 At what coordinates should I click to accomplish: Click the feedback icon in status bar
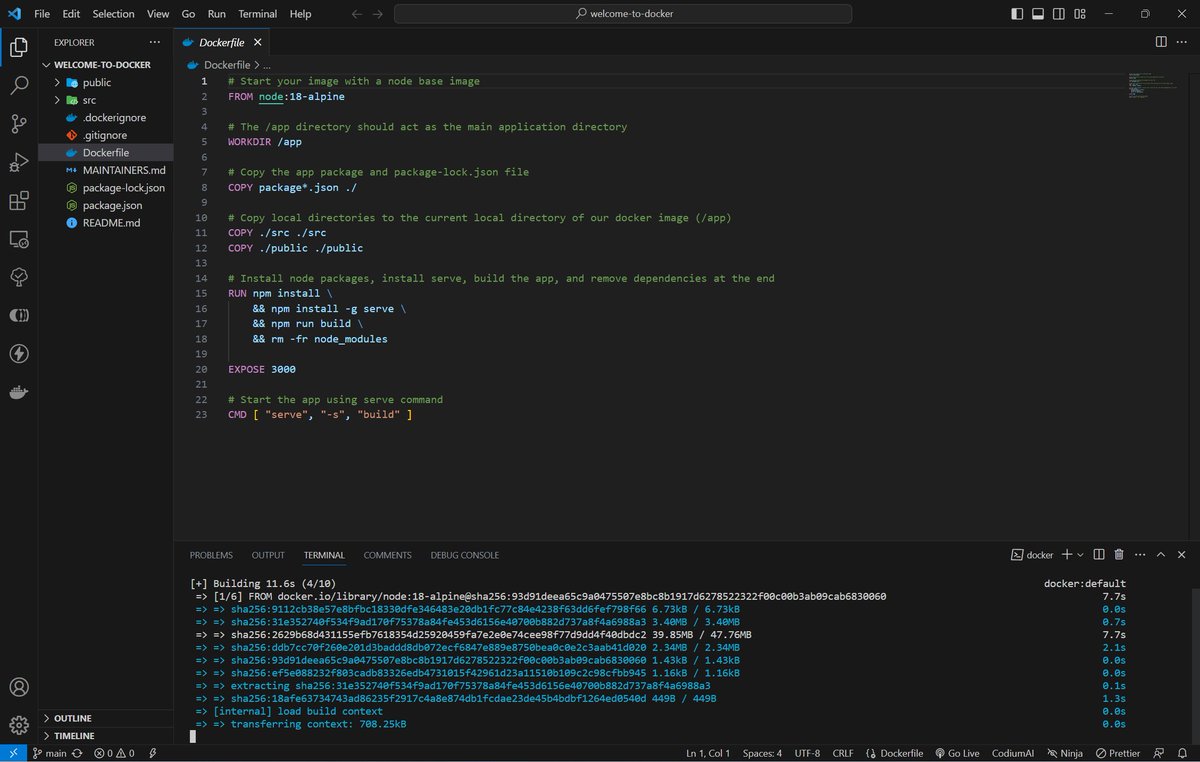click(x=1158, y=753)
